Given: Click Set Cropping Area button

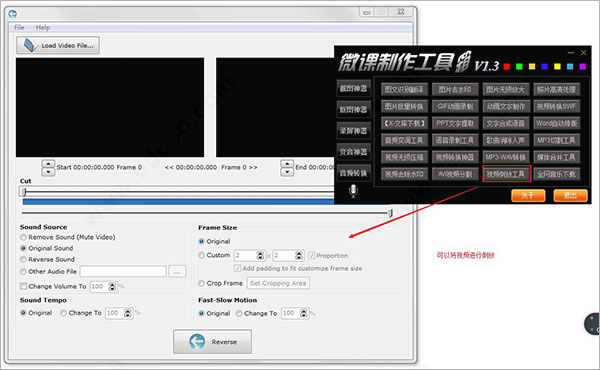Looking at the screenshot, I should [x=278, y=283].
